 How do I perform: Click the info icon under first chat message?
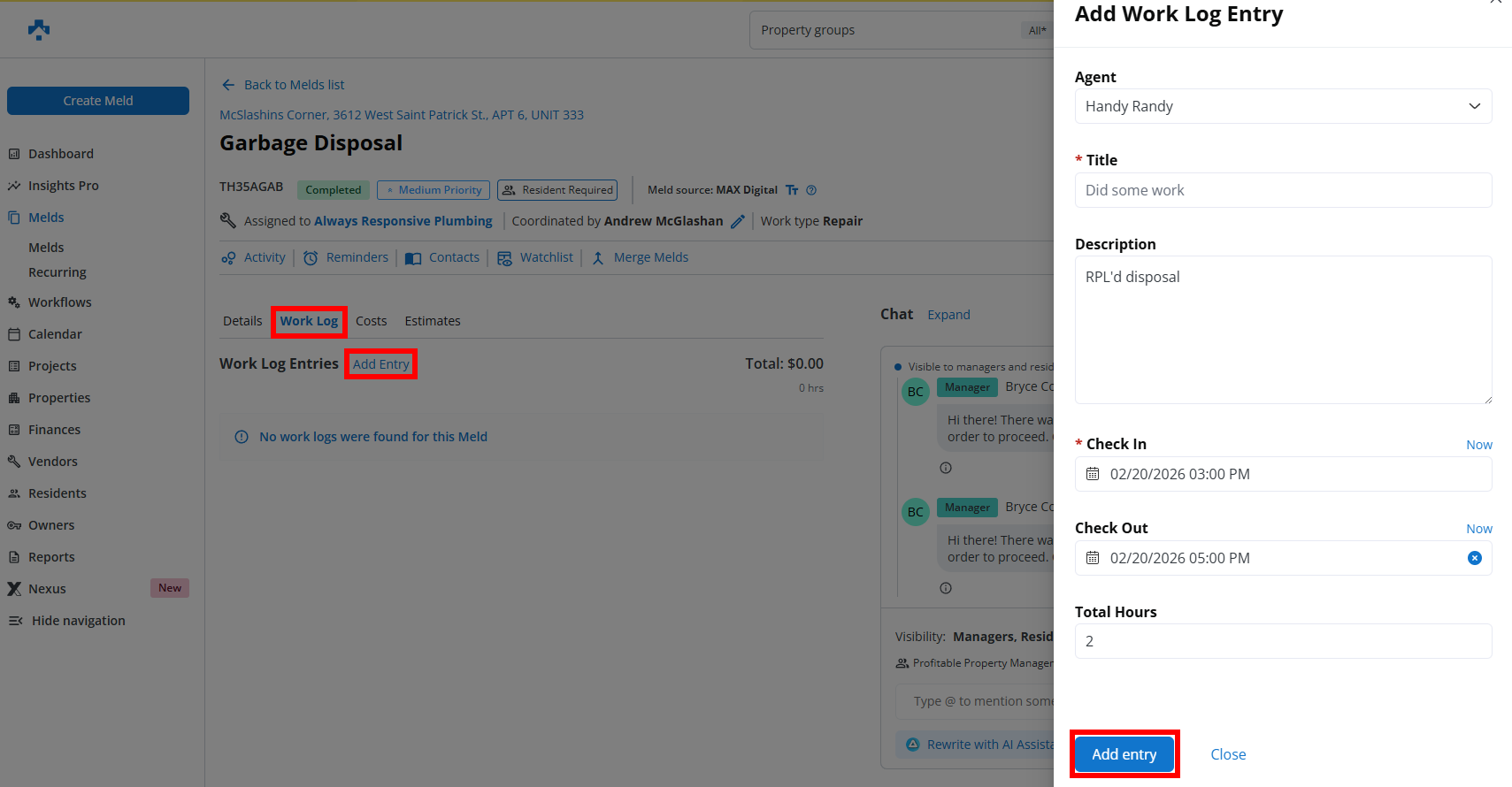point(946,468)
